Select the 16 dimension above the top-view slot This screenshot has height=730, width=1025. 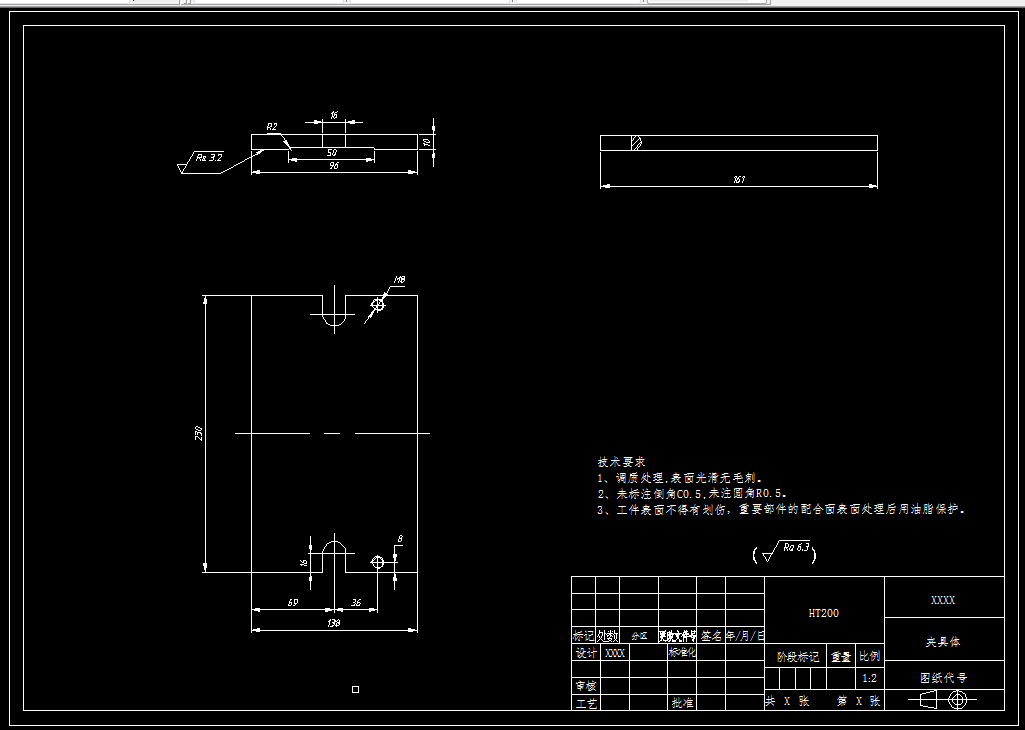click(333, 115)
